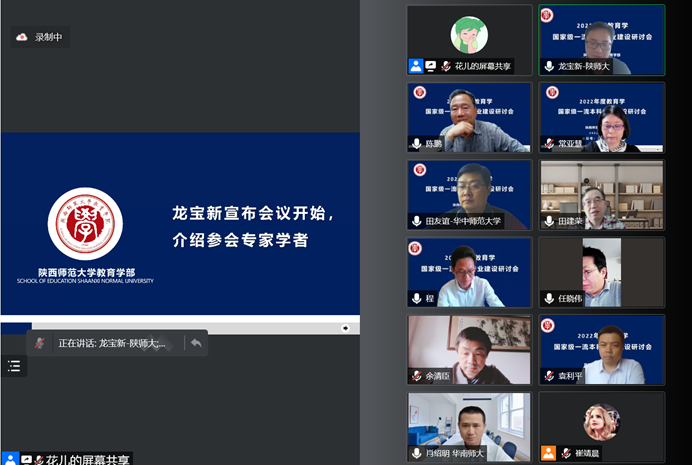
Task: Click the reply arrow in speaking bar
Action: (196, 343)
